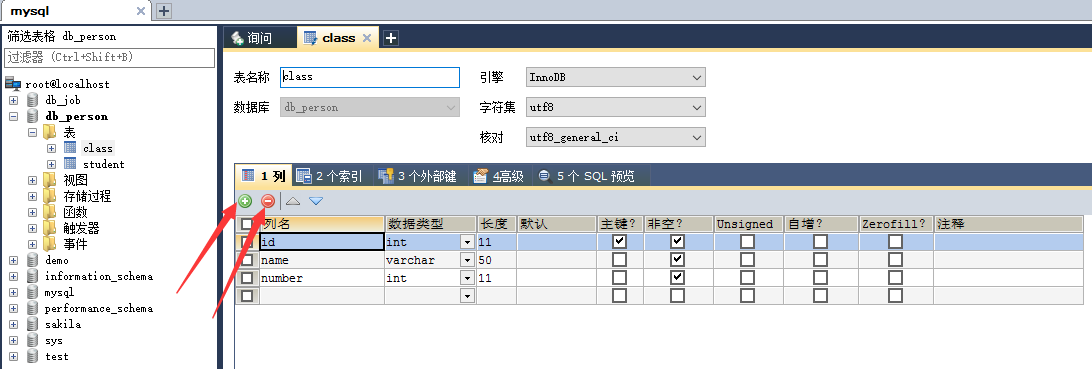Screen dimensions: 1092x369
Task: Click the 过滤器 filter input box
Action: pos(110,57)
